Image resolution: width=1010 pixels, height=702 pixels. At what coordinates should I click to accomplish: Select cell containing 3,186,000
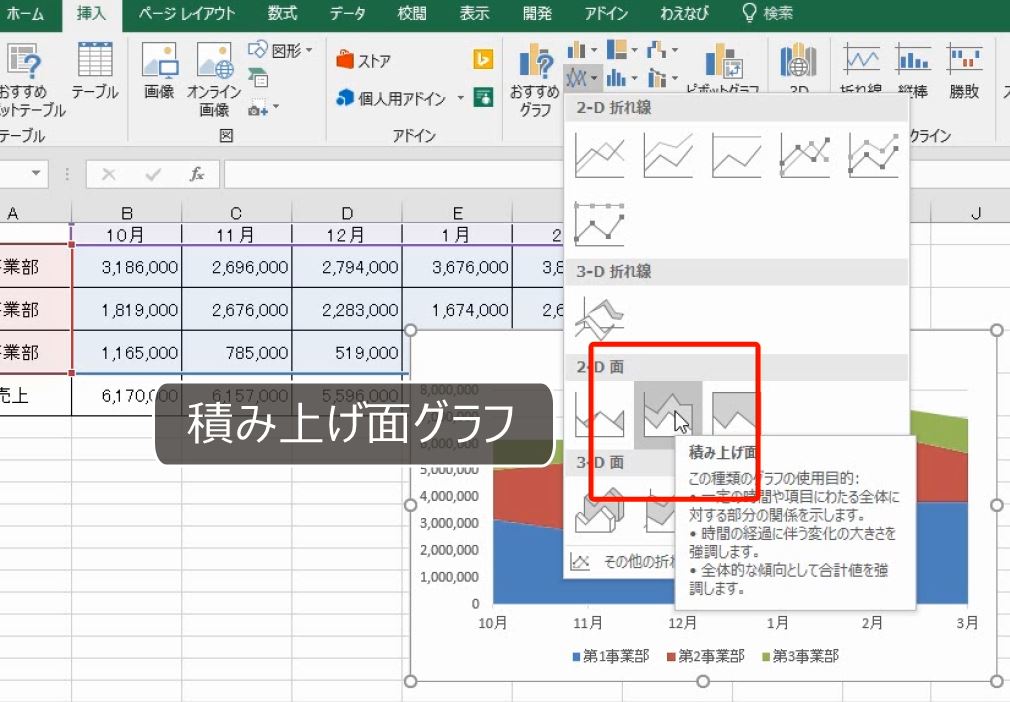point(126,267)
